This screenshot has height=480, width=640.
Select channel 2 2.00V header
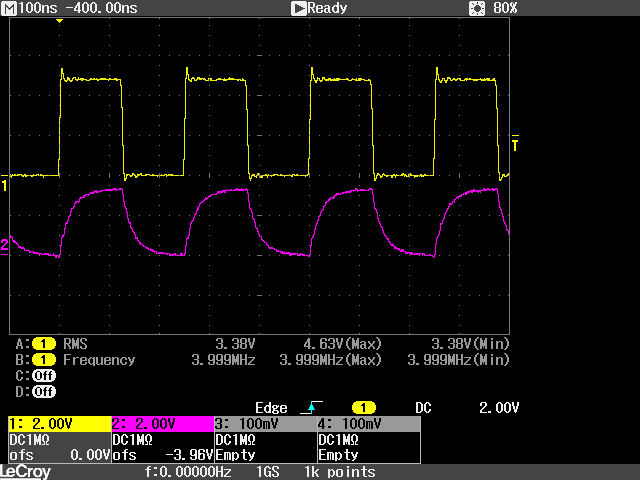163,424
